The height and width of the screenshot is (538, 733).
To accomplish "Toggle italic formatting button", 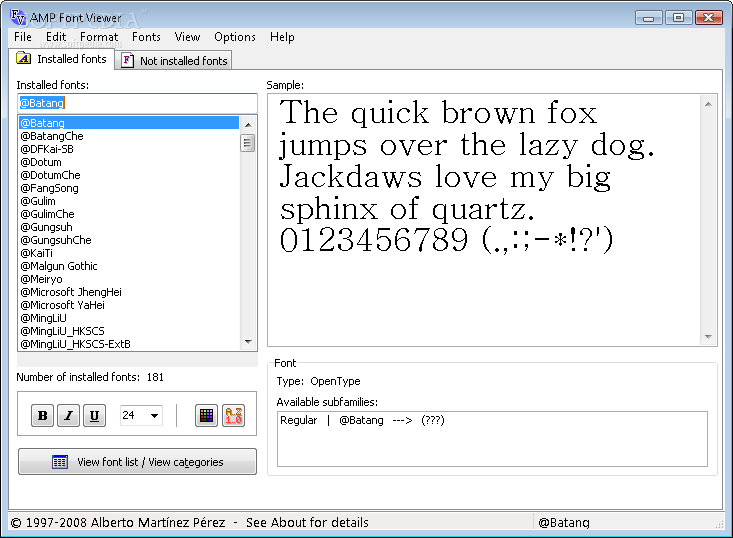I will (68, 416).
